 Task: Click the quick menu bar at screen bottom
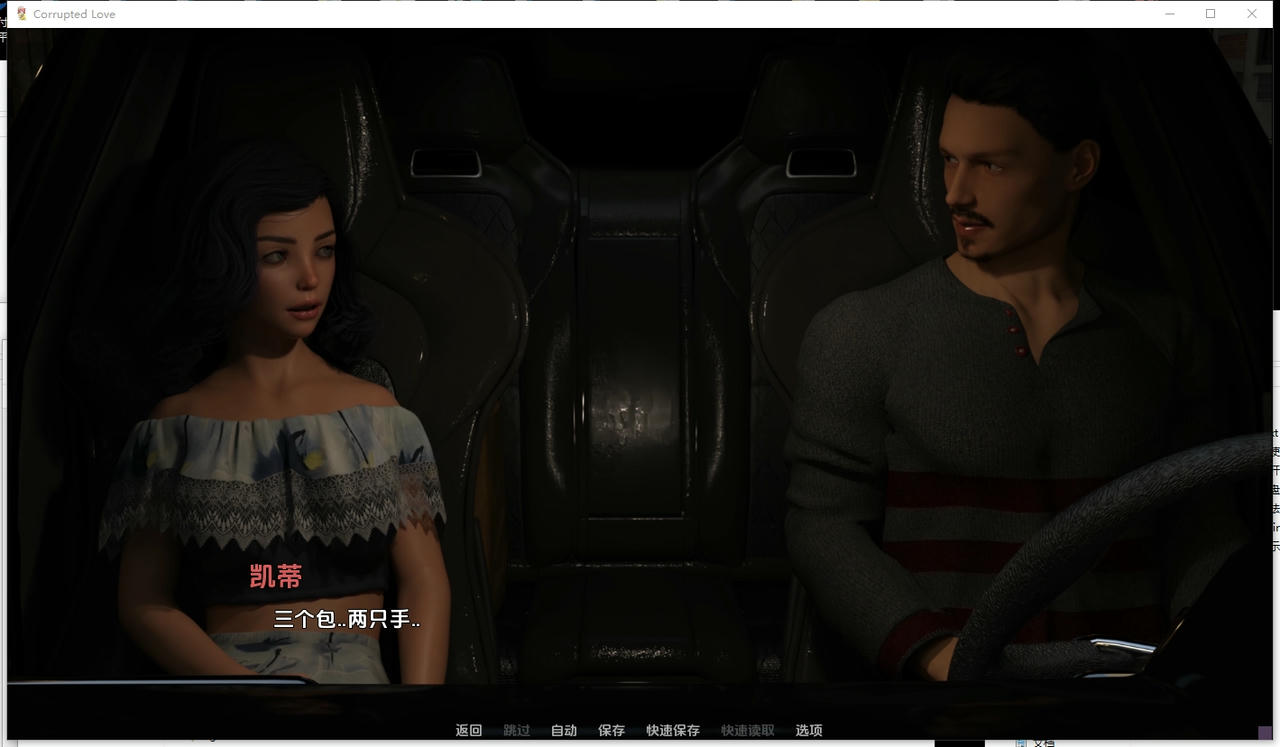click(x=640, y=730)
